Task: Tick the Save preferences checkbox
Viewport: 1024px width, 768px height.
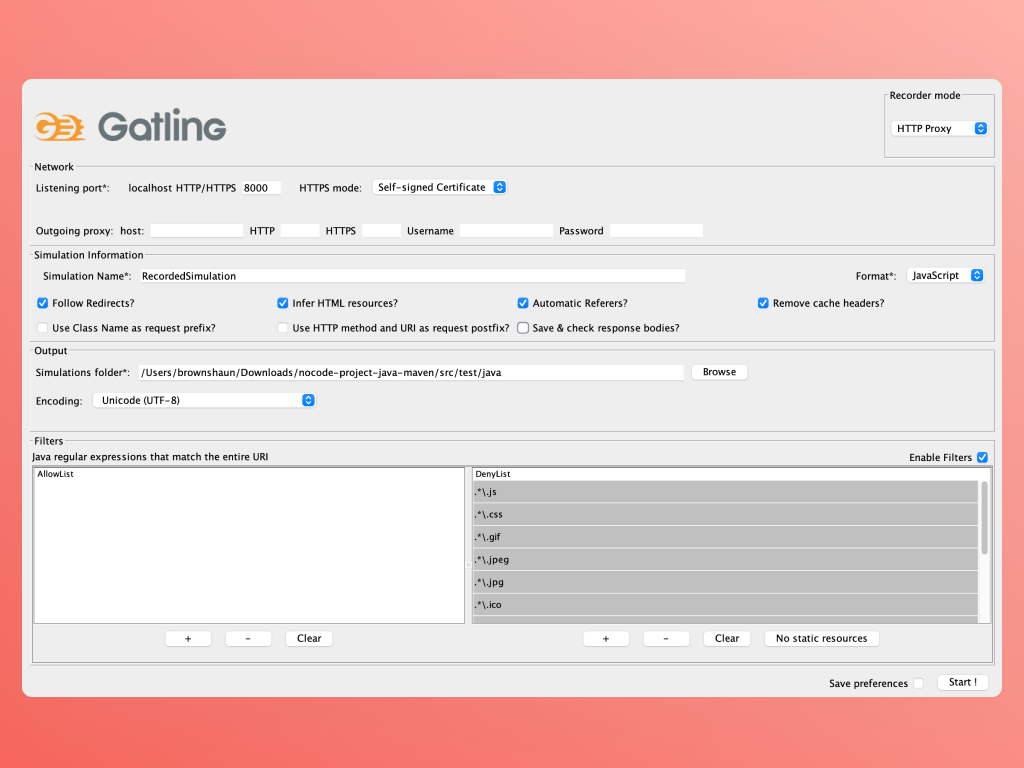Action: [918, 683]
